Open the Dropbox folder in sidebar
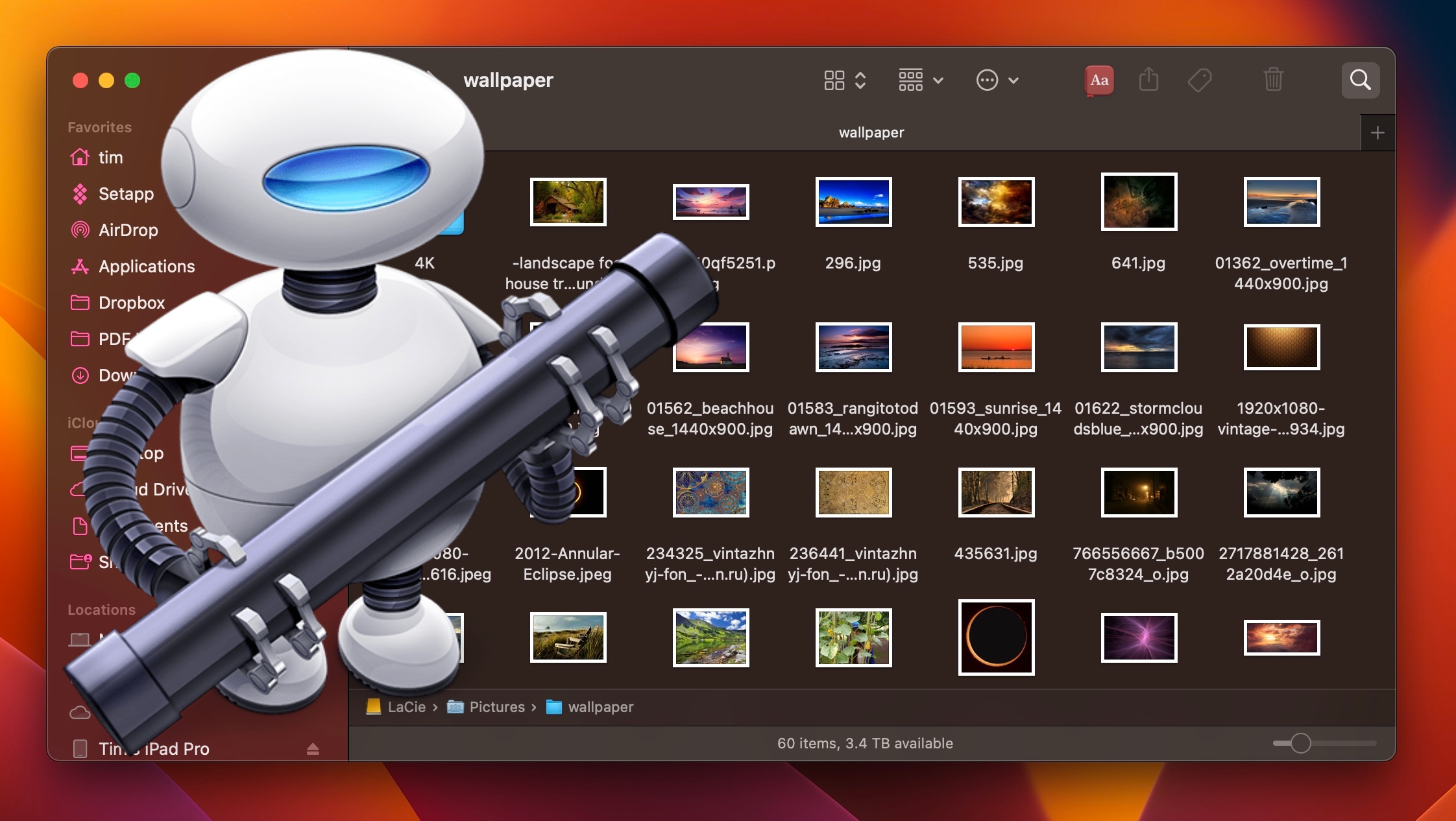Screen dimensions: 1456x821 [x=131, y=302]
